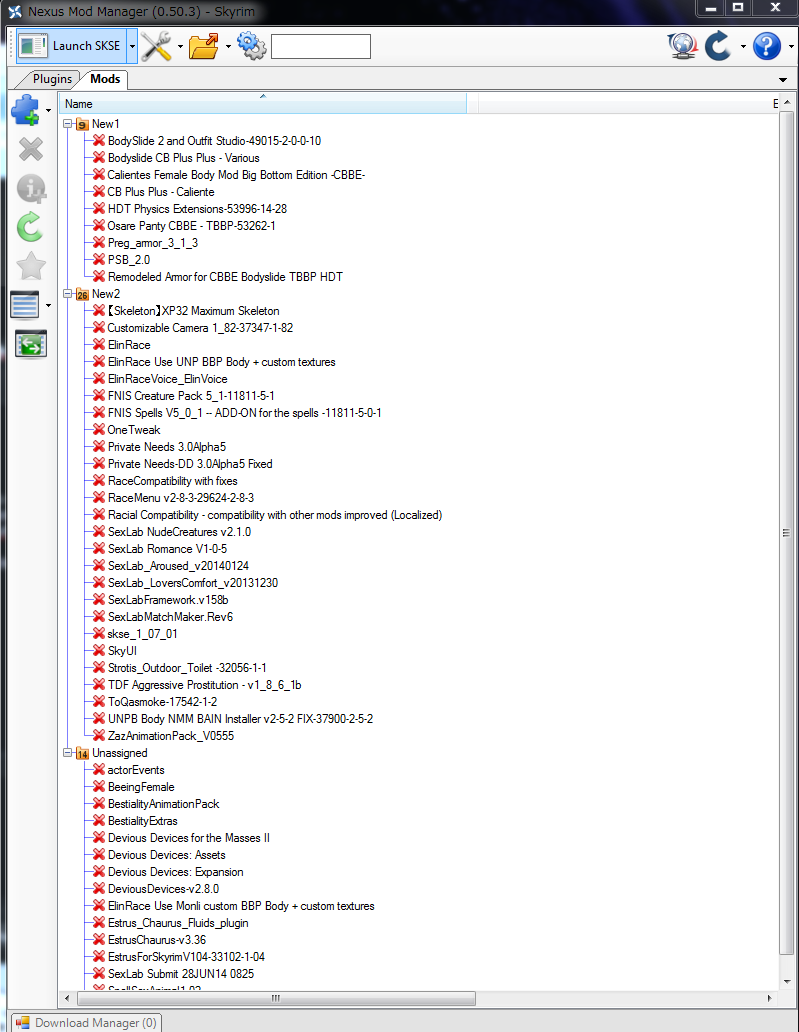The height and width of the screenshot is (1032, 799).
Task: Click the Add Mod puzzle piece icon
Action: click(26, 110)
